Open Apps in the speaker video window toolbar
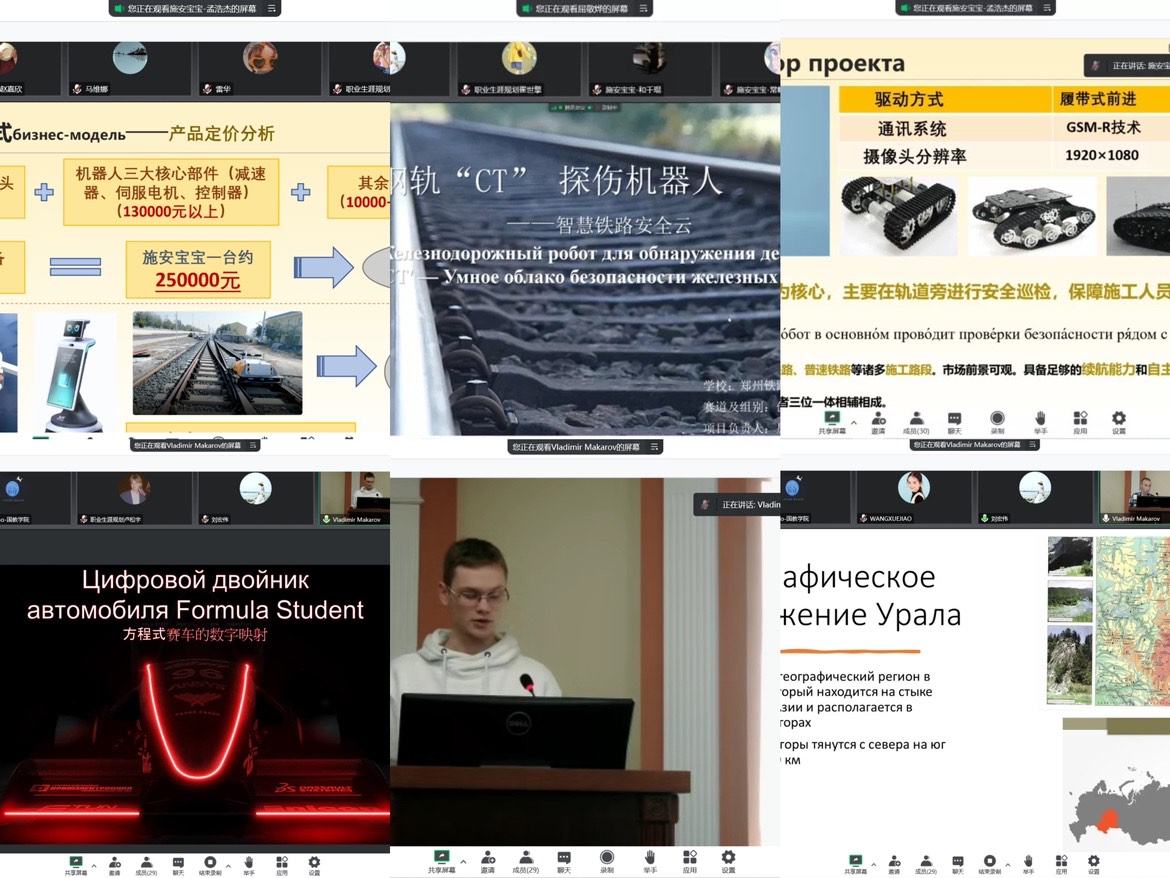The width and height of the screenshot is (1170, 878). pyautogui.click(x=689, y=860)
